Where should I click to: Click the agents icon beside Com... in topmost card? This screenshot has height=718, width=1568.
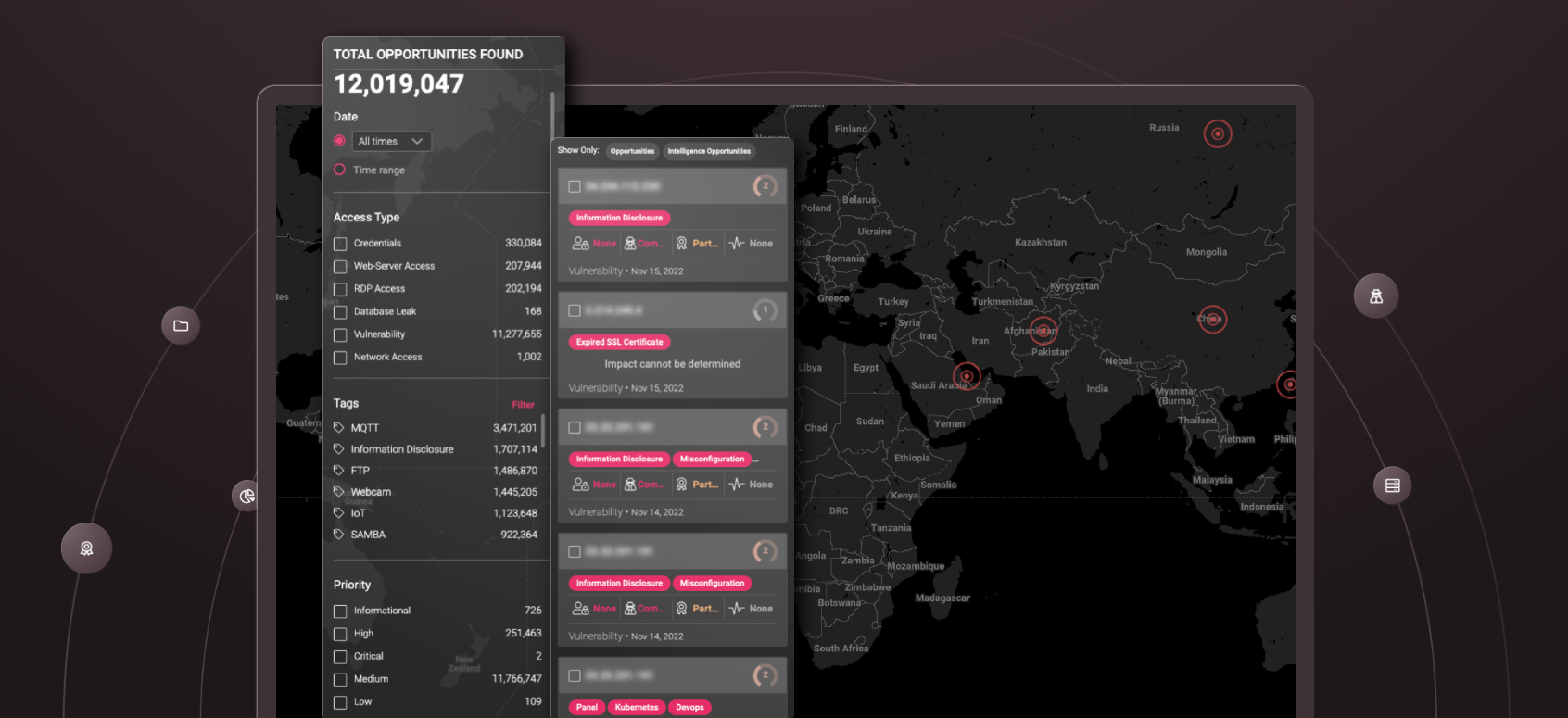[x=630, y=244]
